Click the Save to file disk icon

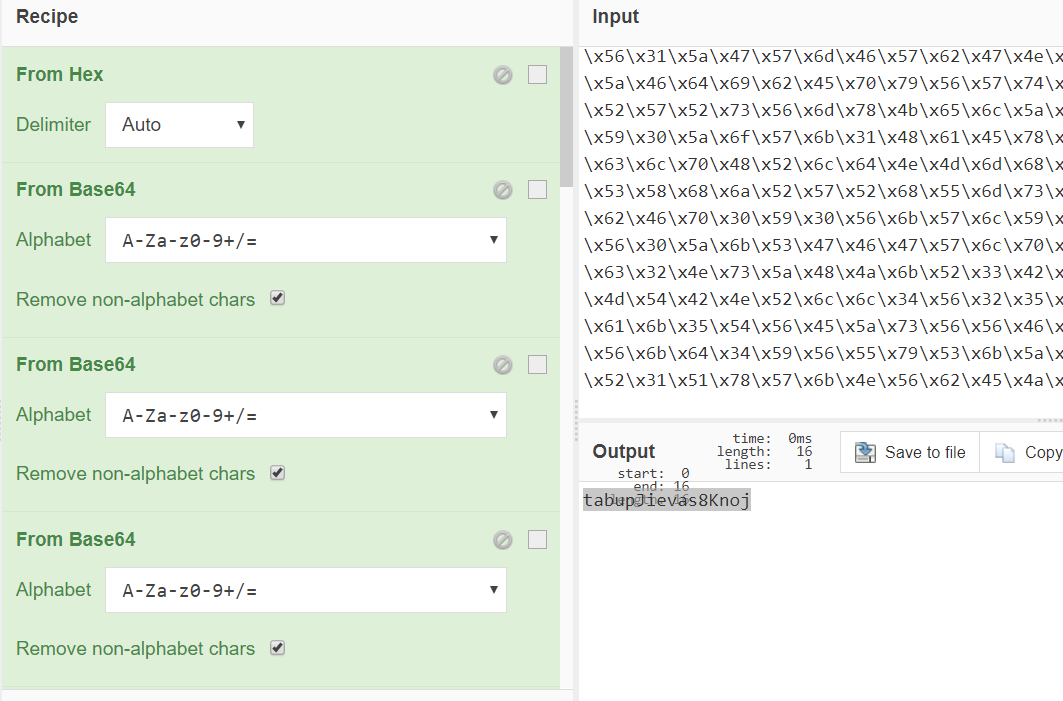click(865, 453)
